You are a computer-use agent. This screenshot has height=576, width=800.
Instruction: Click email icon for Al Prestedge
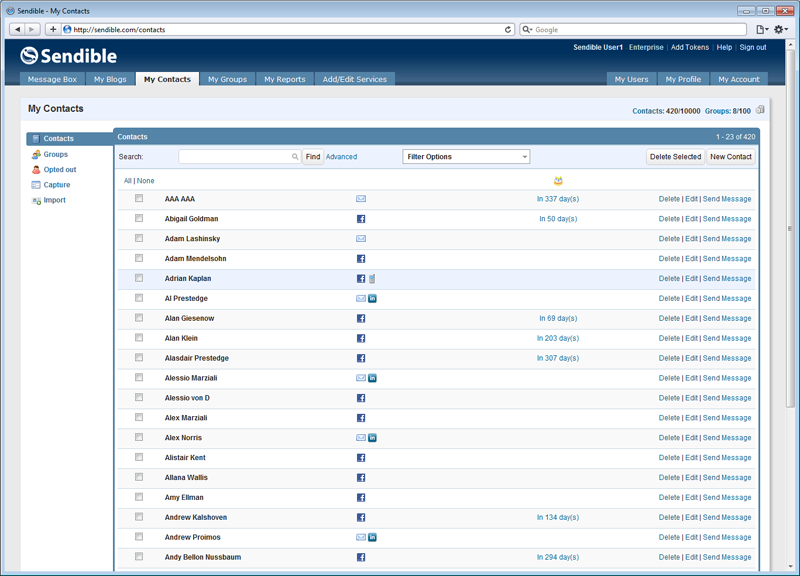pos(361,298)
